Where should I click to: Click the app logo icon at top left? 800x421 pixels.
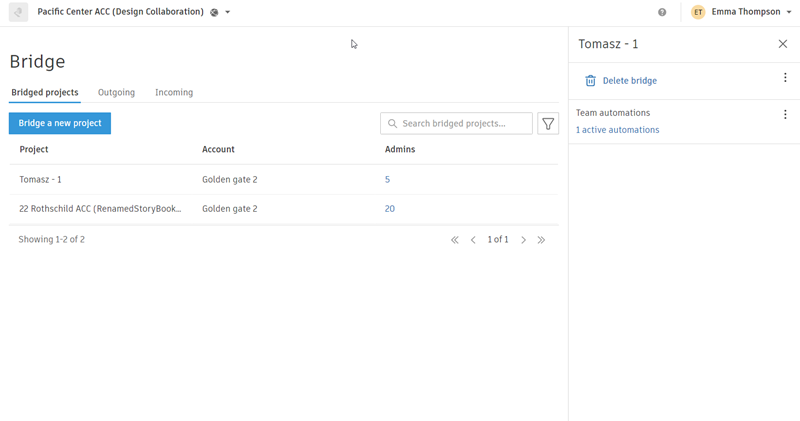point(18,13)
